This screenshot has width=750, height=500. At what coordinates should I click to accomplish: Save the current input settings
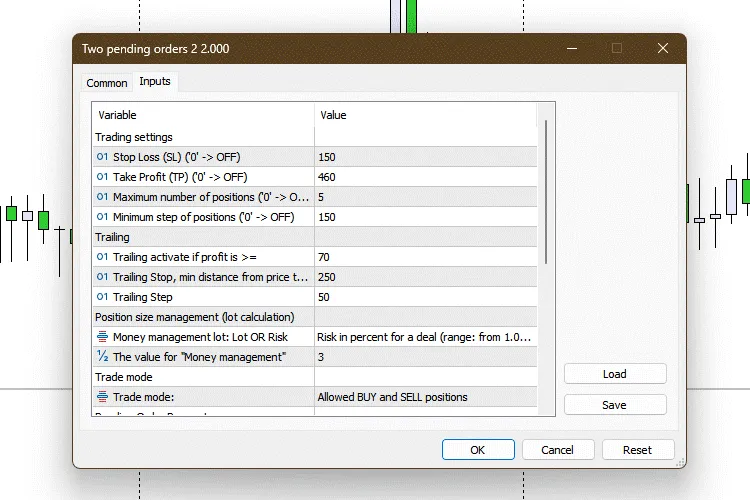pos(614,405)
